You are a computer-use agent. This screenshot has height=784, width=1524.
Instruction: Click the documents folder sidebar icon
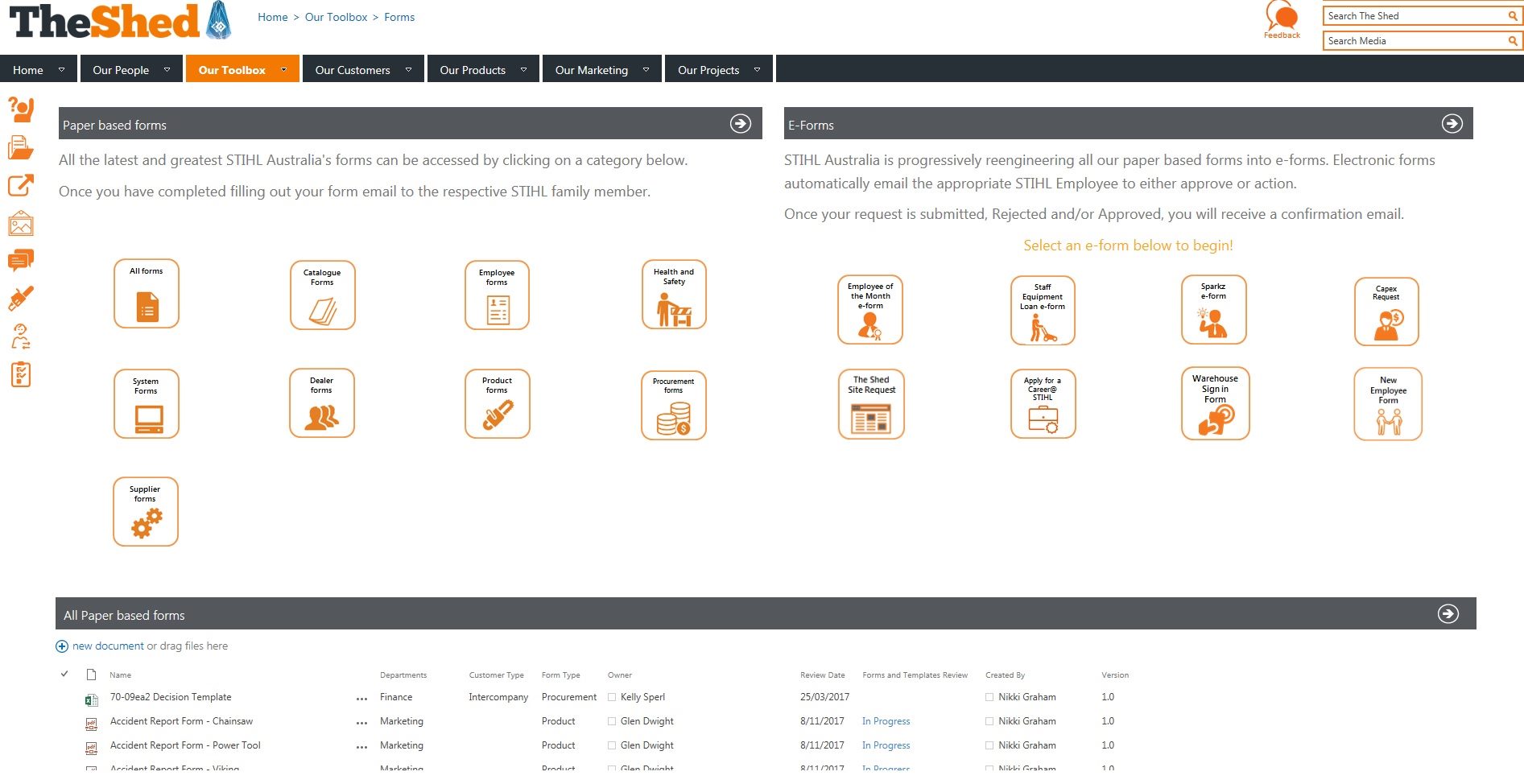21,147
